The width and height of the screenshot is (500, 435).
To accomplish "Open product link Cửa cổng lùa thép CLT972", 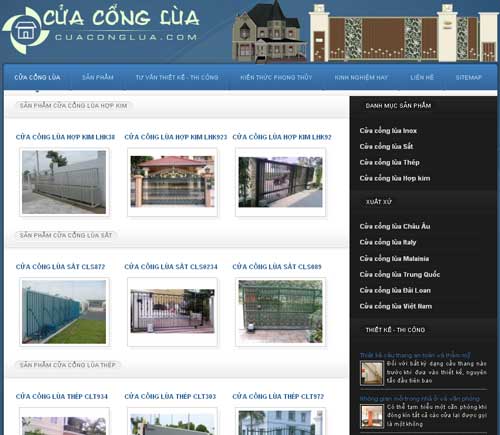I will [x=278, y=396].
